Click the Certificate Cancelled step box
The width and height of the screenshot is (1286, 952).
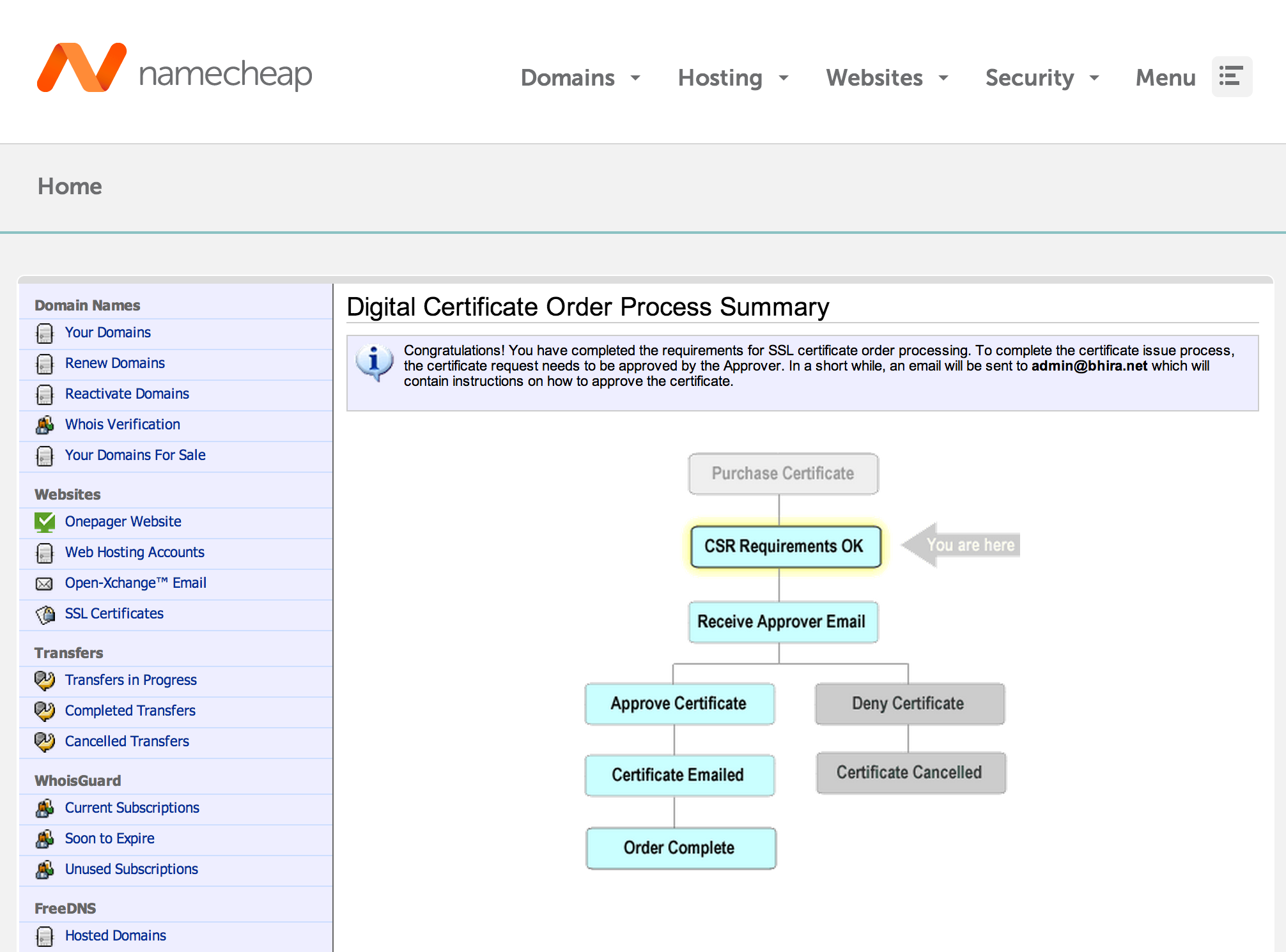pyautogui.click(x=911, y=772)
